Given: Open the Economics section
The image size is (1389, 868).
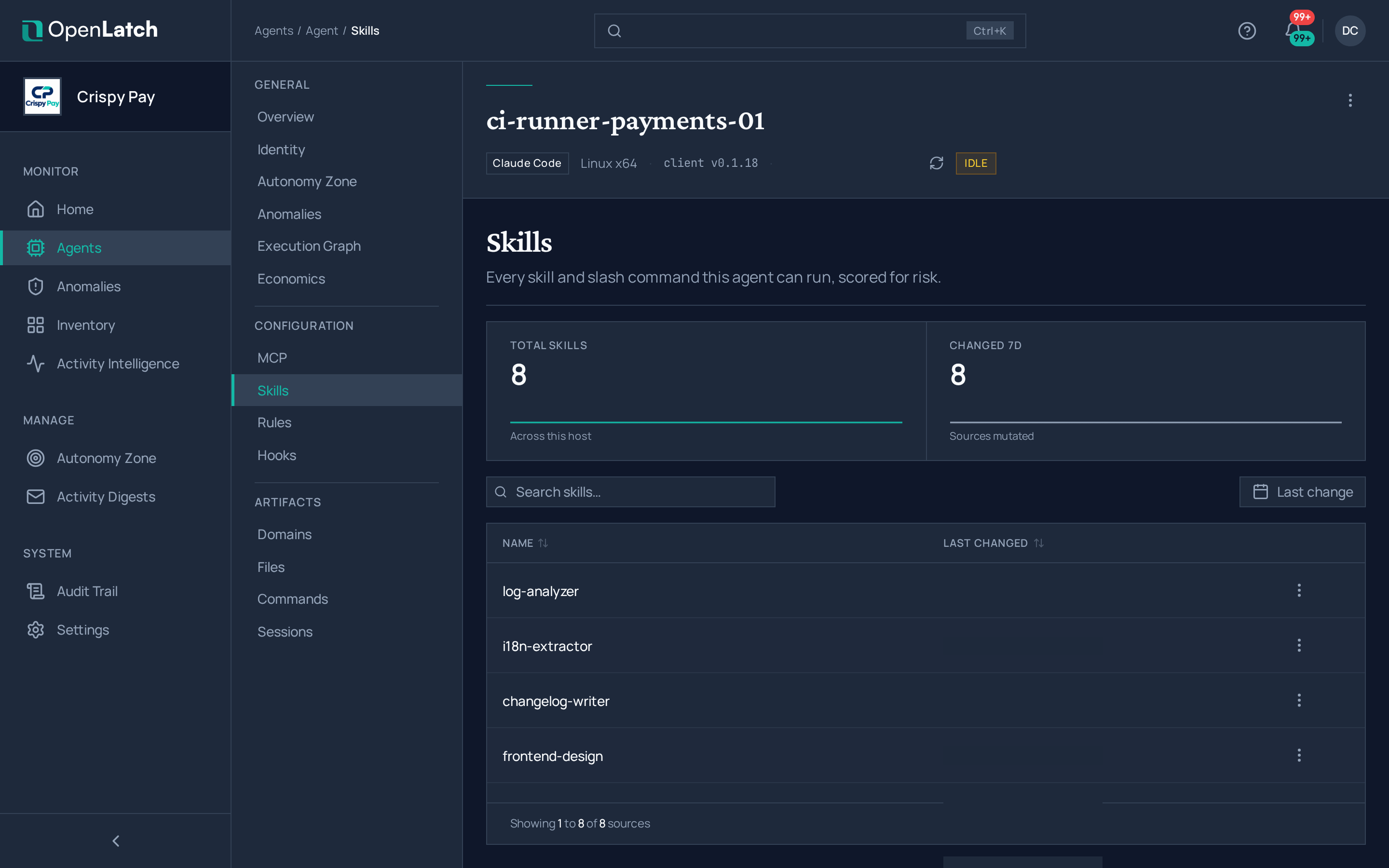Looking at the screenshot, I should [347, 278].
